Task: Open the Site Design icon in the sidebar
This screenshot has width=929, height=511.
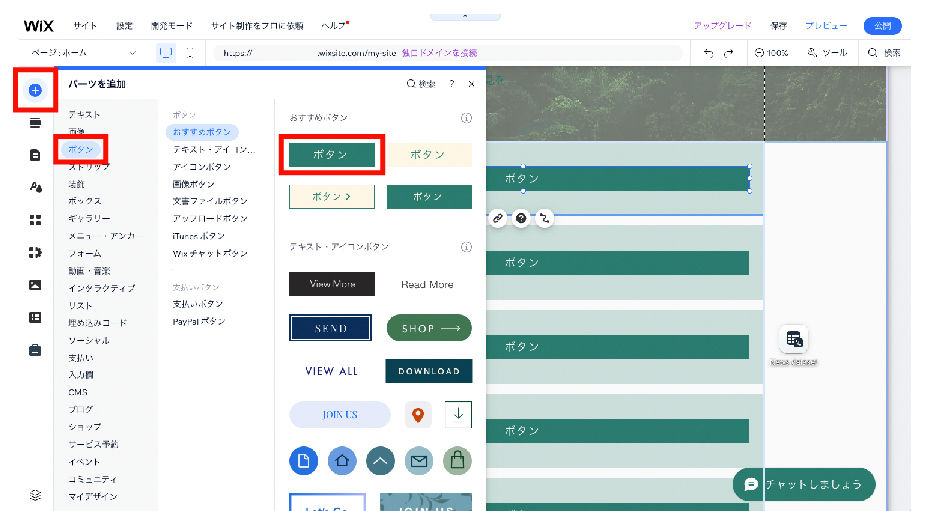Action: pyautogui.click(x=35, y=187)
